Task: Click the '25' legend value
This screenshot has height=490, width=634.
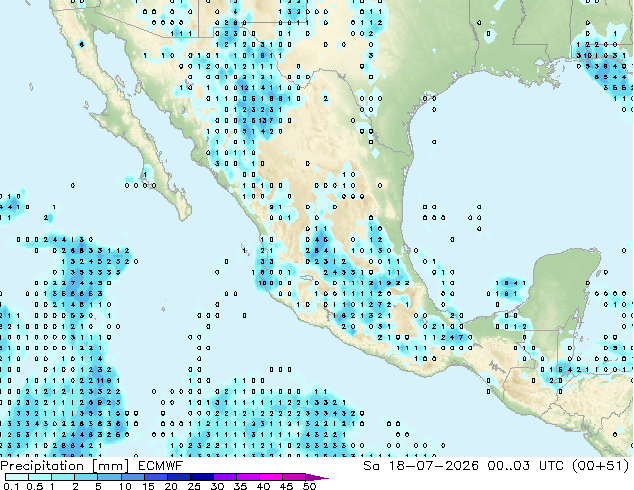Action: (194, 486)
